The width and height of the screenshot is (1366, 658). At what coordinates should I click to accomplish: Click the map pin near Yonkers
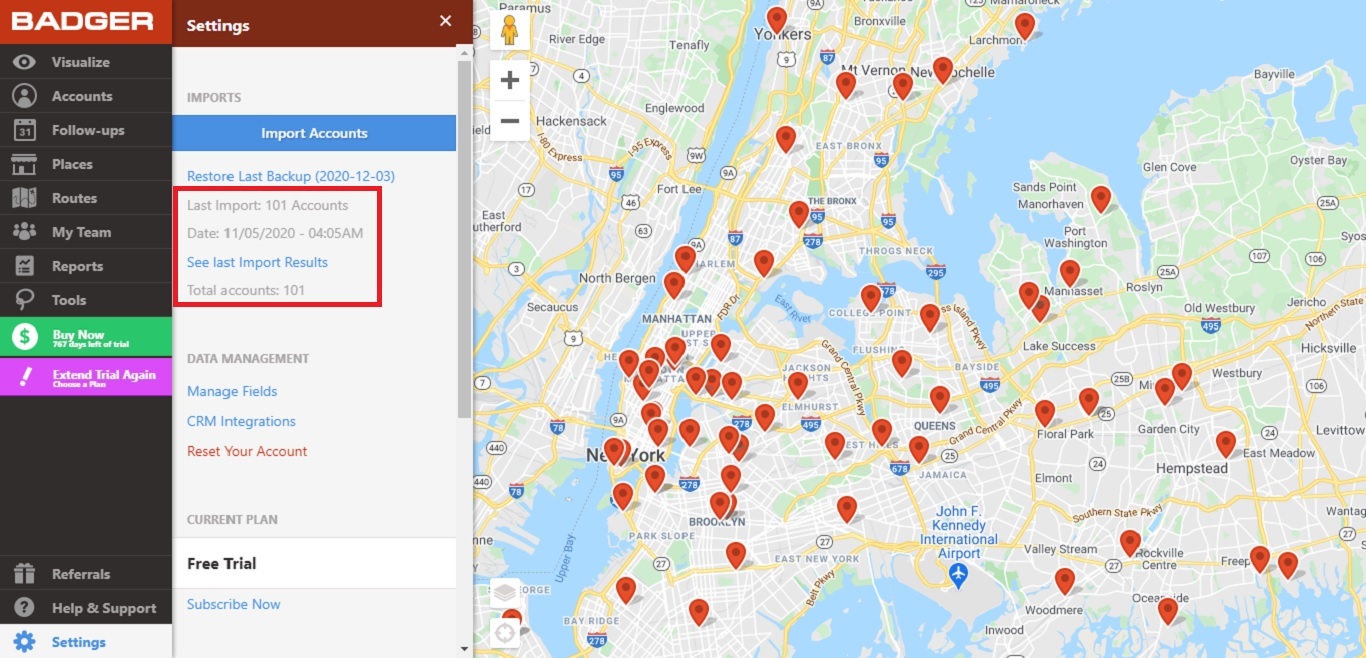click(777, 19)
